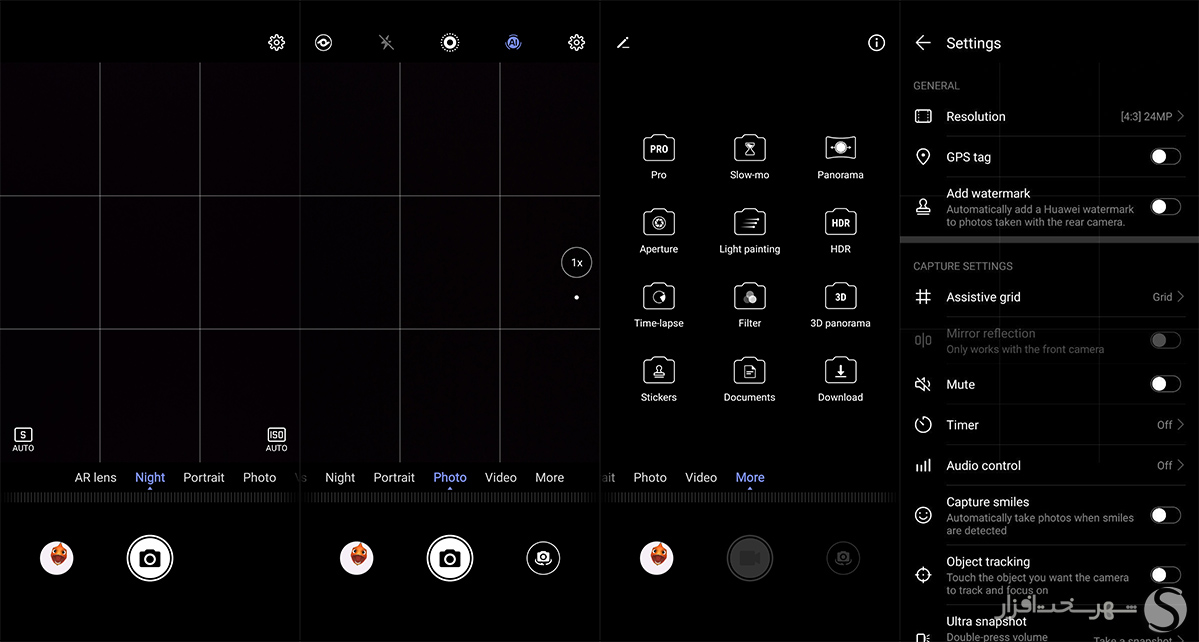1199x642 pixels.
Task: Enable the GPS tag switch
Action: 1164,157
